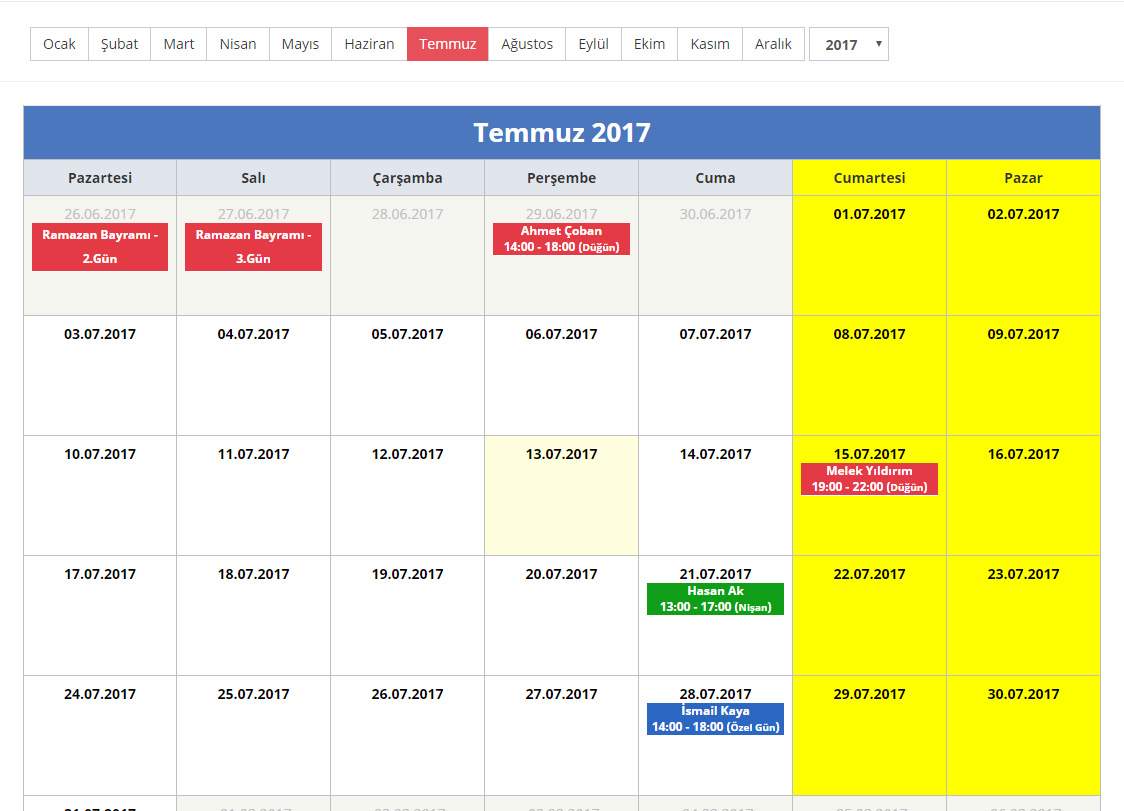Open İsmail Kaya Özel Gün reservation
The image size is (1124, 811).
[715, 718]
